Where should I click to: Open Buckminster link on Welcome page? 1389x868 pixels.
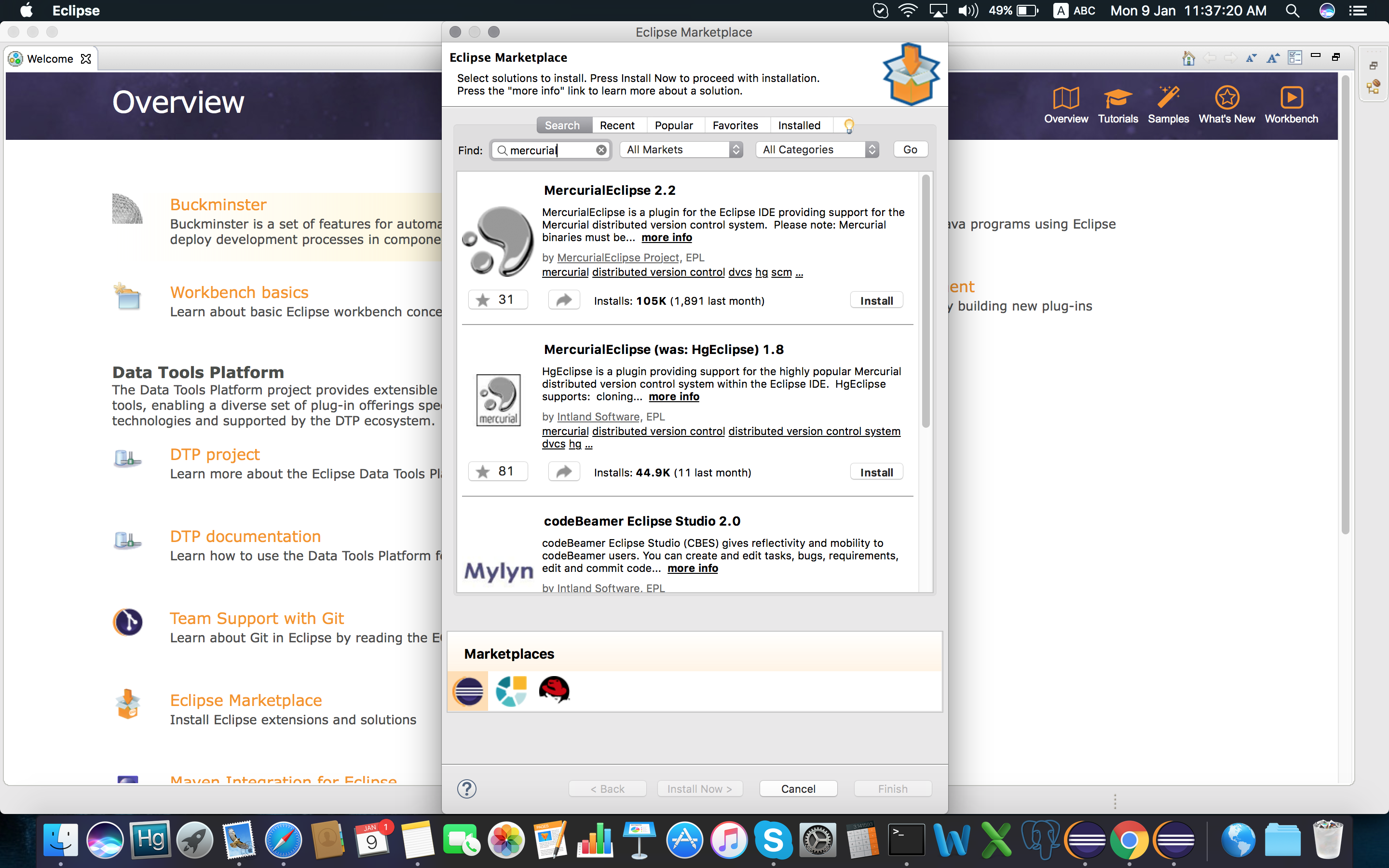click(x=218, y=205)
